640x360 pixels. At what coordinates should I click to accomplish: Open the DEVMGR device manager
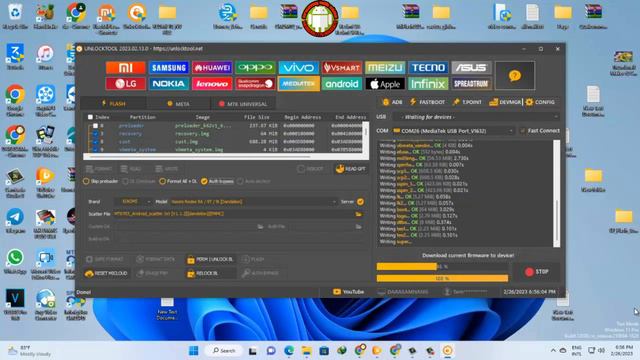click(505, 102)
